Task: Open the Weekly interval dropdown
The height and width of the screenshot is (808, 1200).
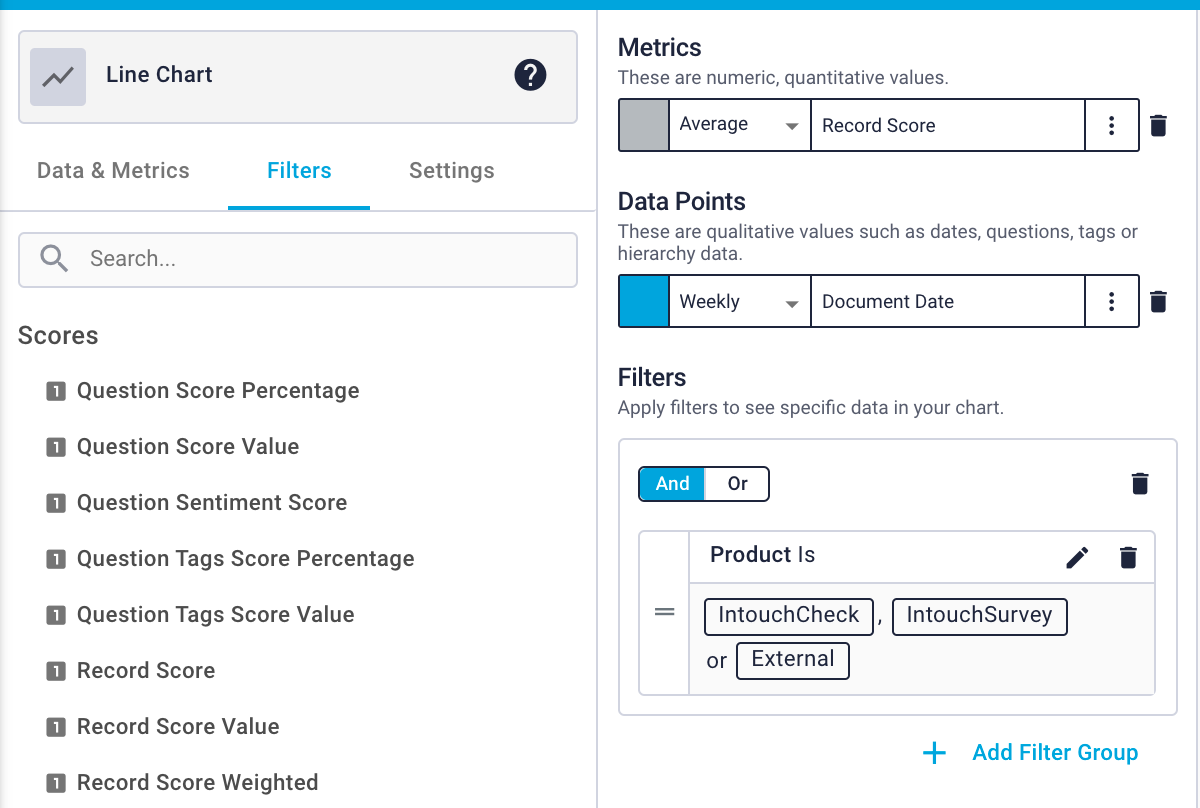Action: tap(739, 301)
